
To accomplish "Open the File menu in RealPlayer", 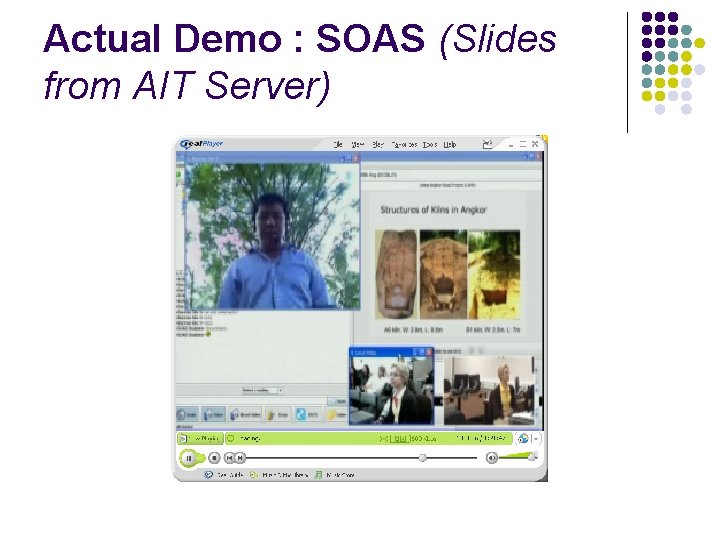I will [x=338, y=144].
